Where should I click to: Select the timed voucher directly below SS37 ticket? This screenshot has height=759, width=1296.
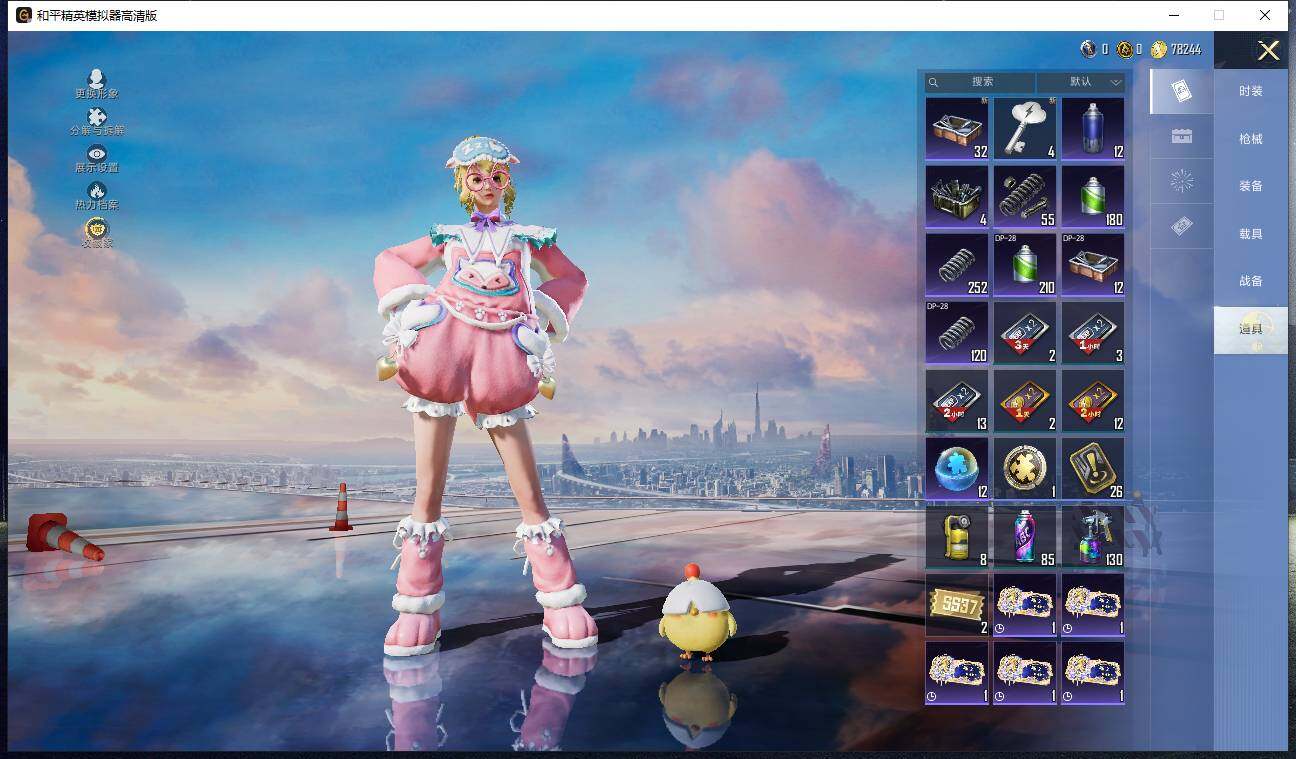(x=957, y=673)
